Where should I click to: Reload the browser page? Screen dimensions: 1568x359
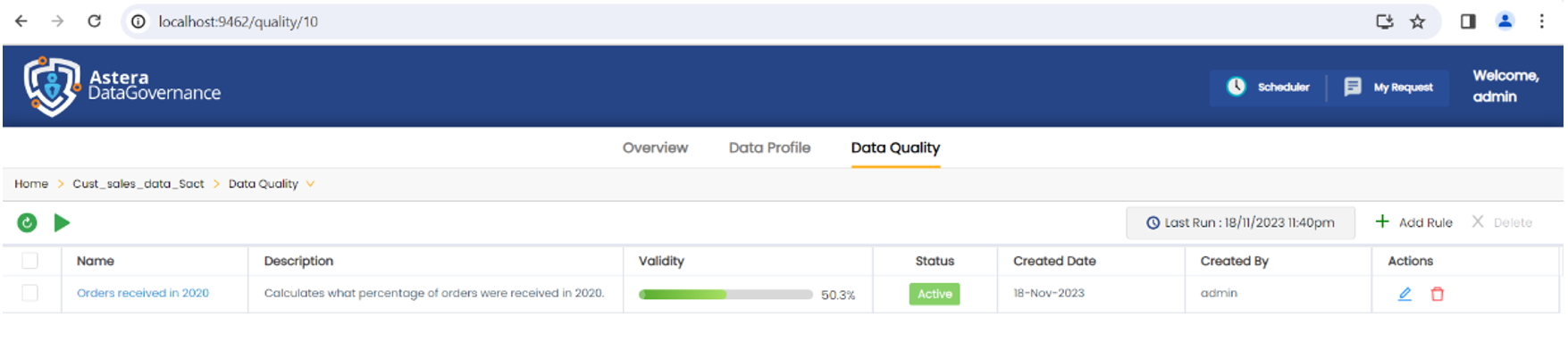pyautogui.click(x=94, y=21)
